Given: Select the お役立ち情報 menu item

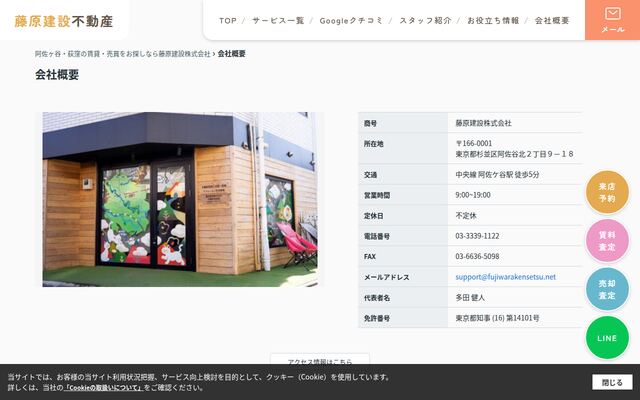Looking at the screenshot, I should click(493, 20).
